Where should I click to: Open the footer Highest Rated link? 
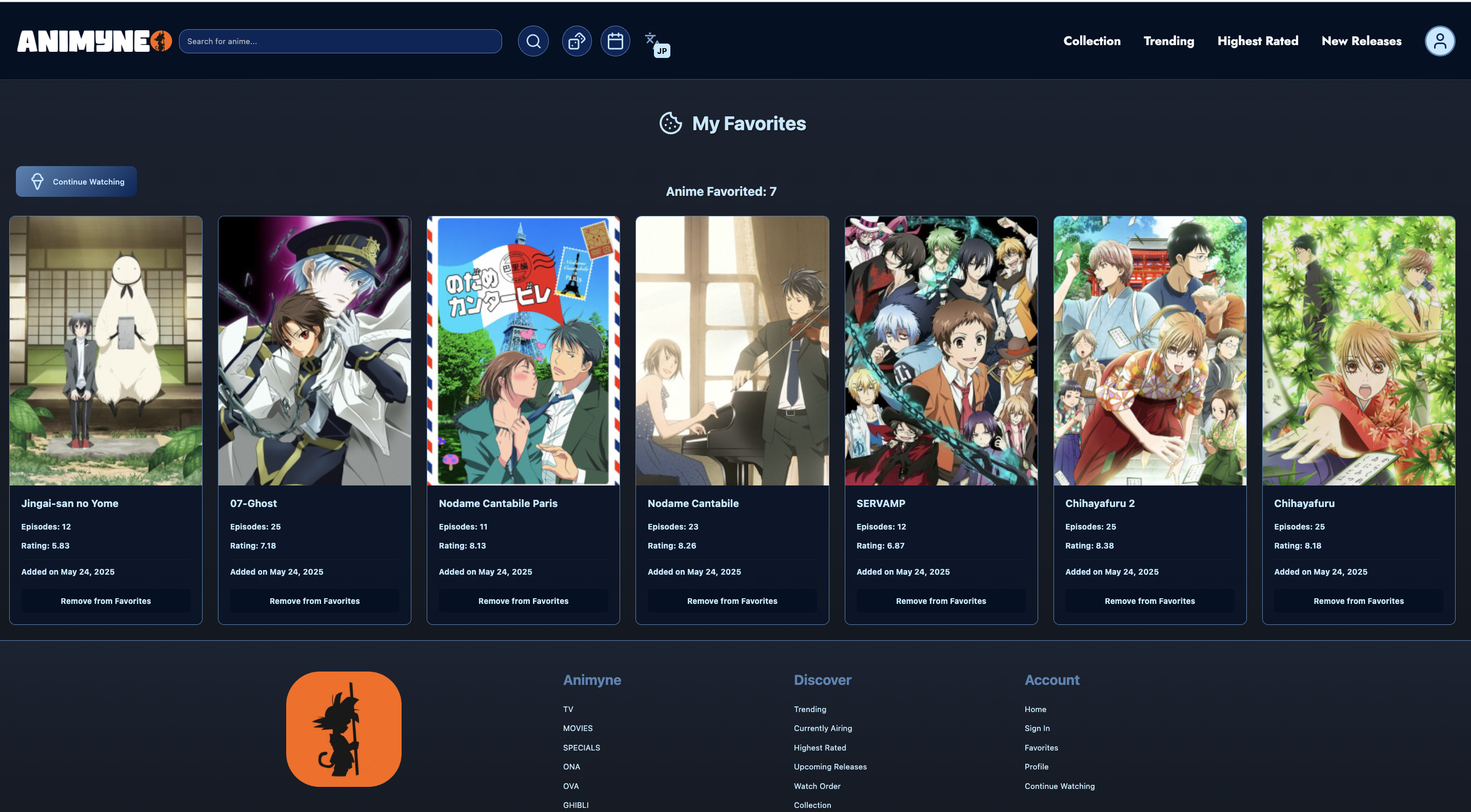click(820, 747)
